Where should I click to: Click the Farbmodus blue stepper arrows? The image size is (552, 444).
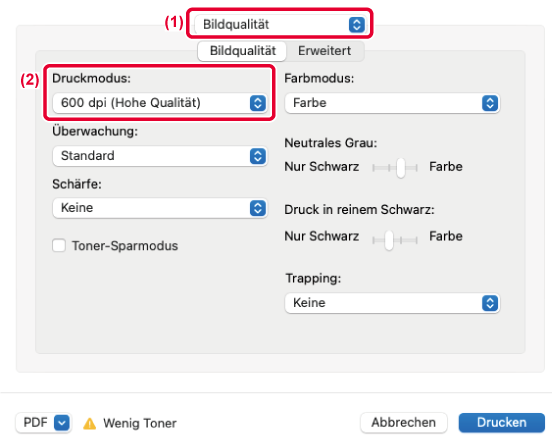tap(490, 103)
